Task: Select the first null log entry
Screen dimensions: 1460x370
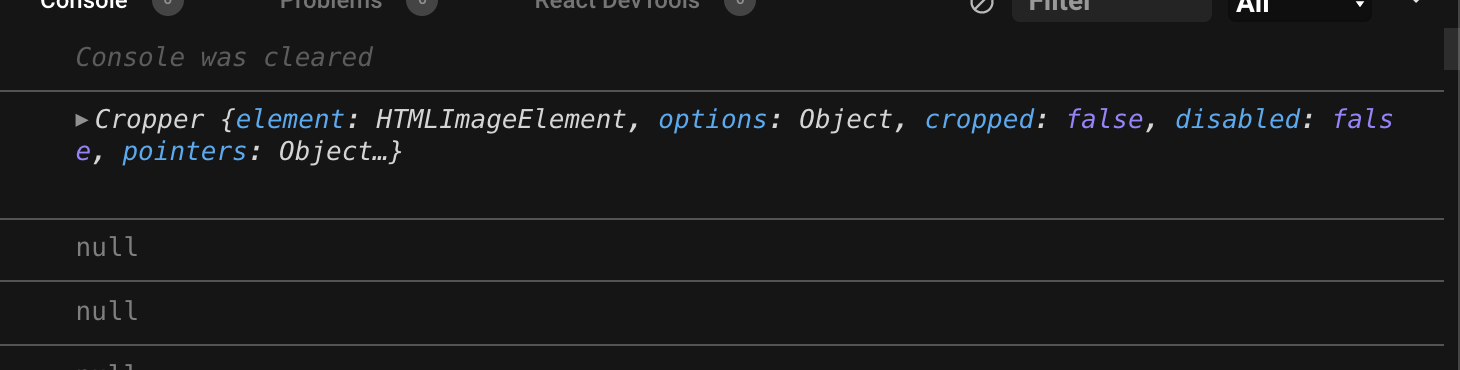Action: (722, 248)
